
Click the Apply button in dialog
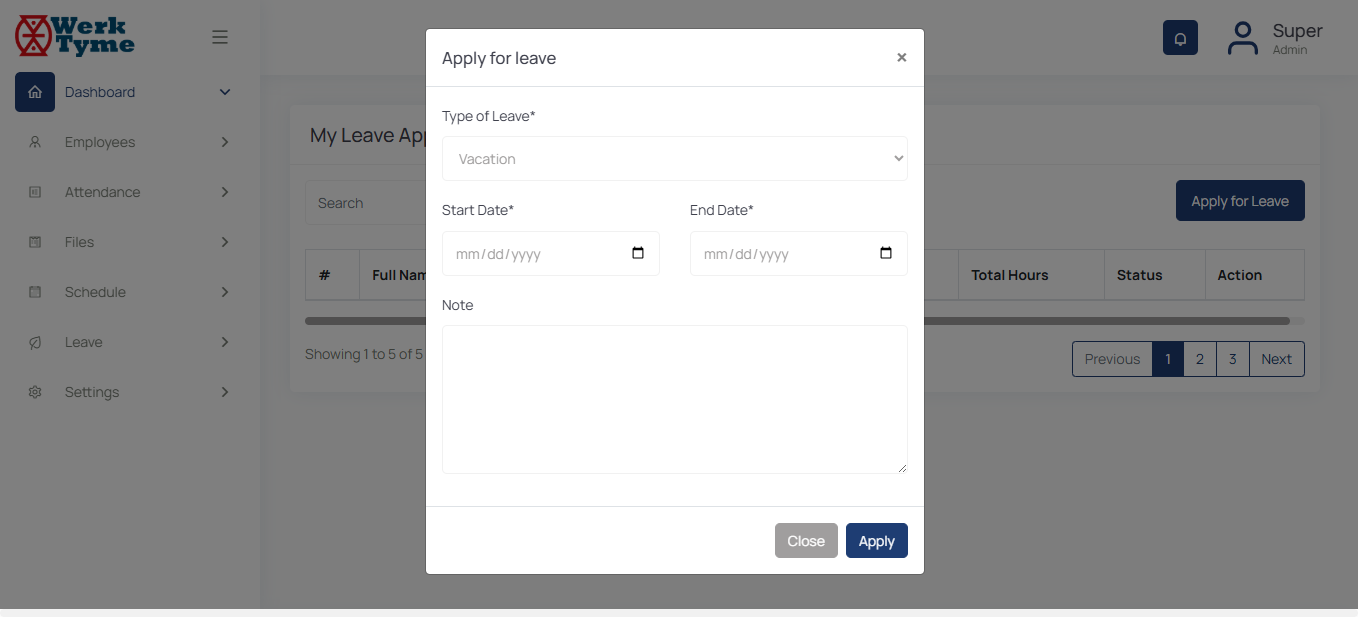point(876,541)
